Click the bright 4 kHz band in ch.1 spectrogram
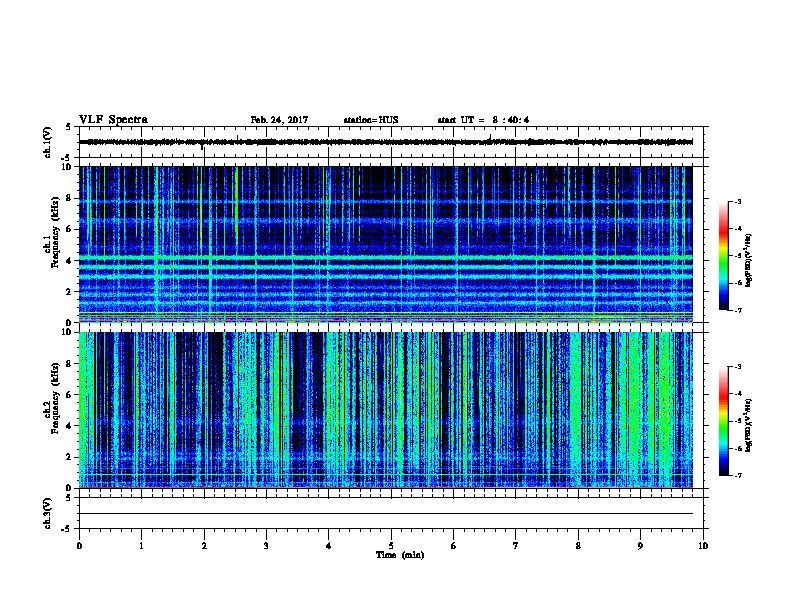This screenshot has width=792, height=612. [386, 258]
